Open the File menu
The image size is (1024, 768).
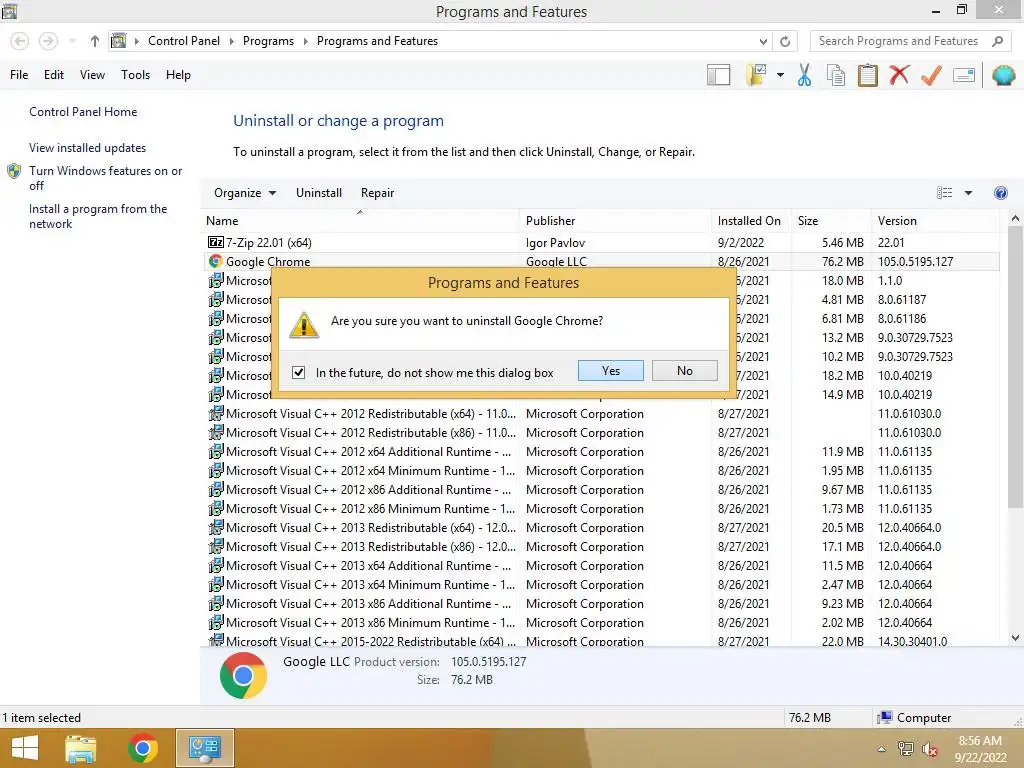point(19,75)
